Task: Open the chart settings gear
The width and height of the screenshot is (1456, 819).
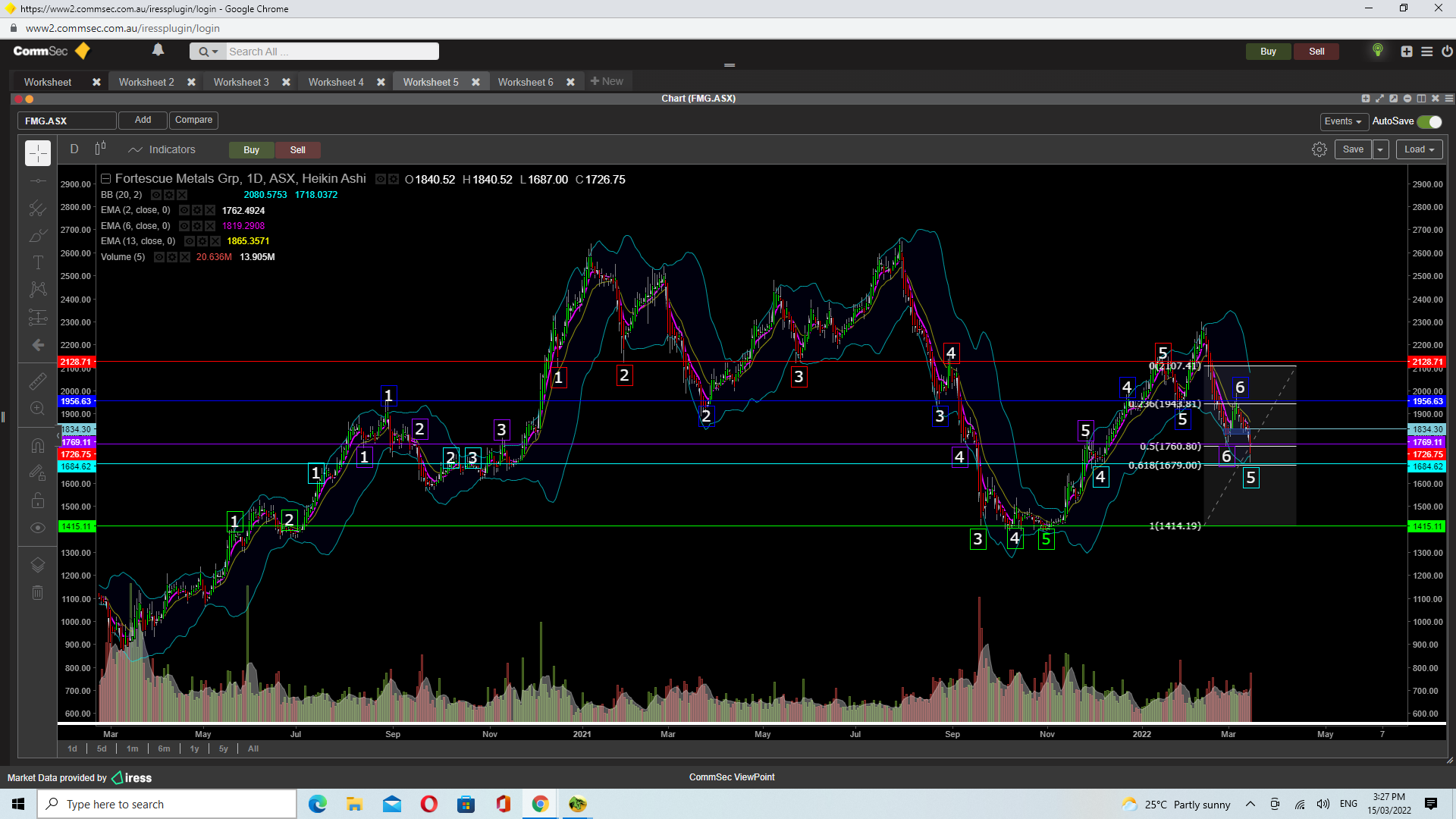Action: pos(1319,149)
